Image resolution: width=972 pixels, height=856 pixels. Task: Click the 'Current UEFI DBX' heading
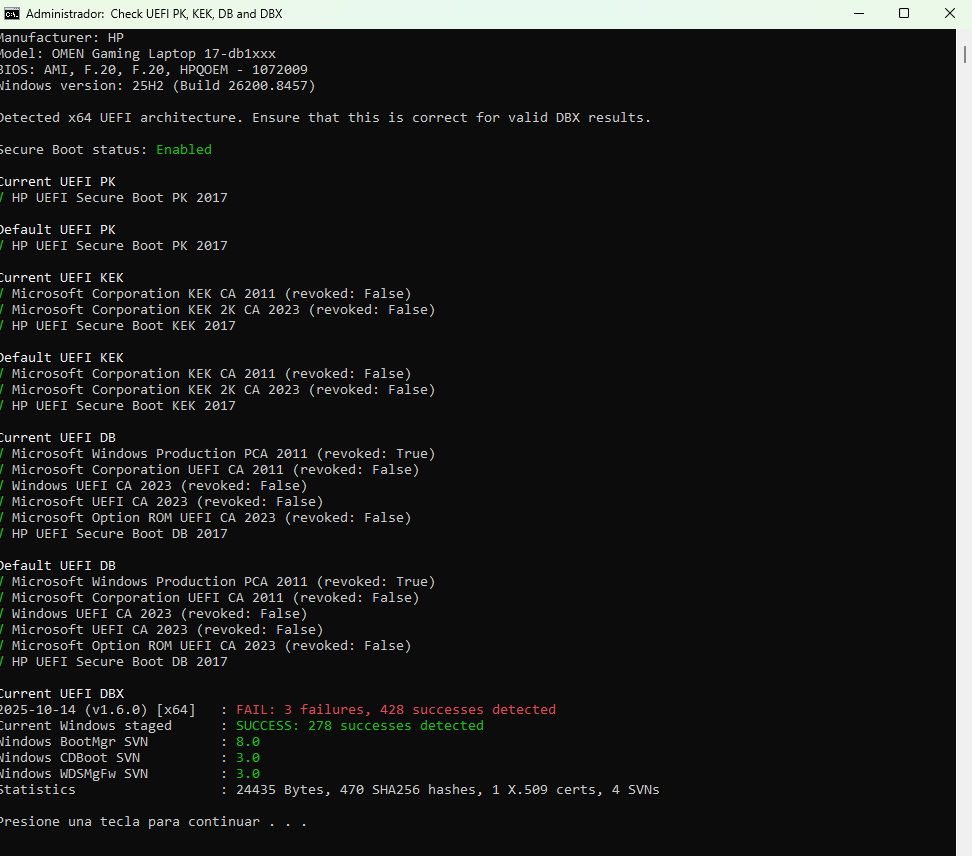(62, 694)
